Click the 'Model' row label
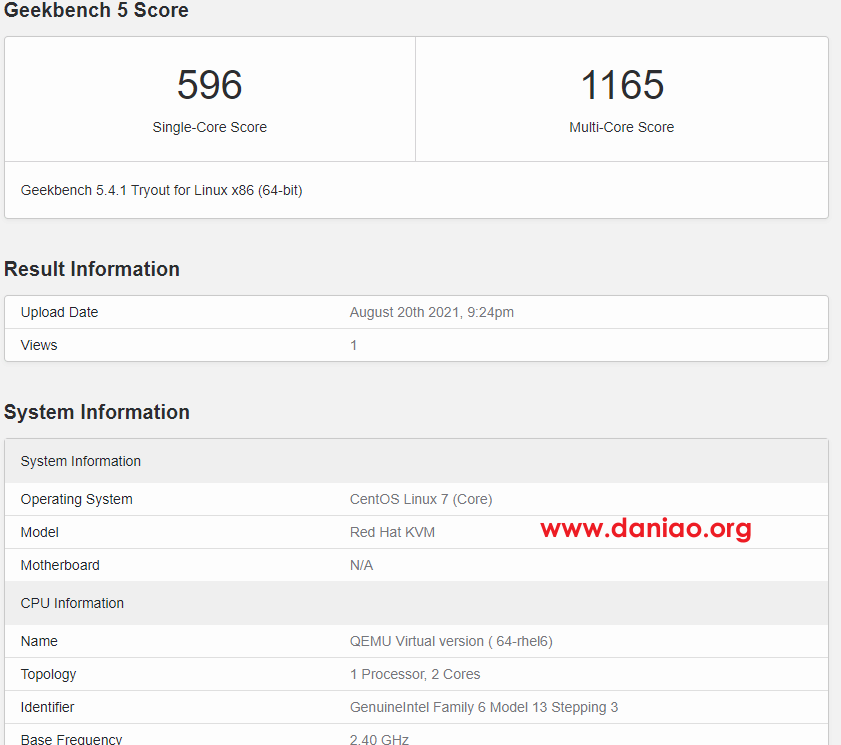This screenshot has height=745, width=841. click(x=40, y=532)
